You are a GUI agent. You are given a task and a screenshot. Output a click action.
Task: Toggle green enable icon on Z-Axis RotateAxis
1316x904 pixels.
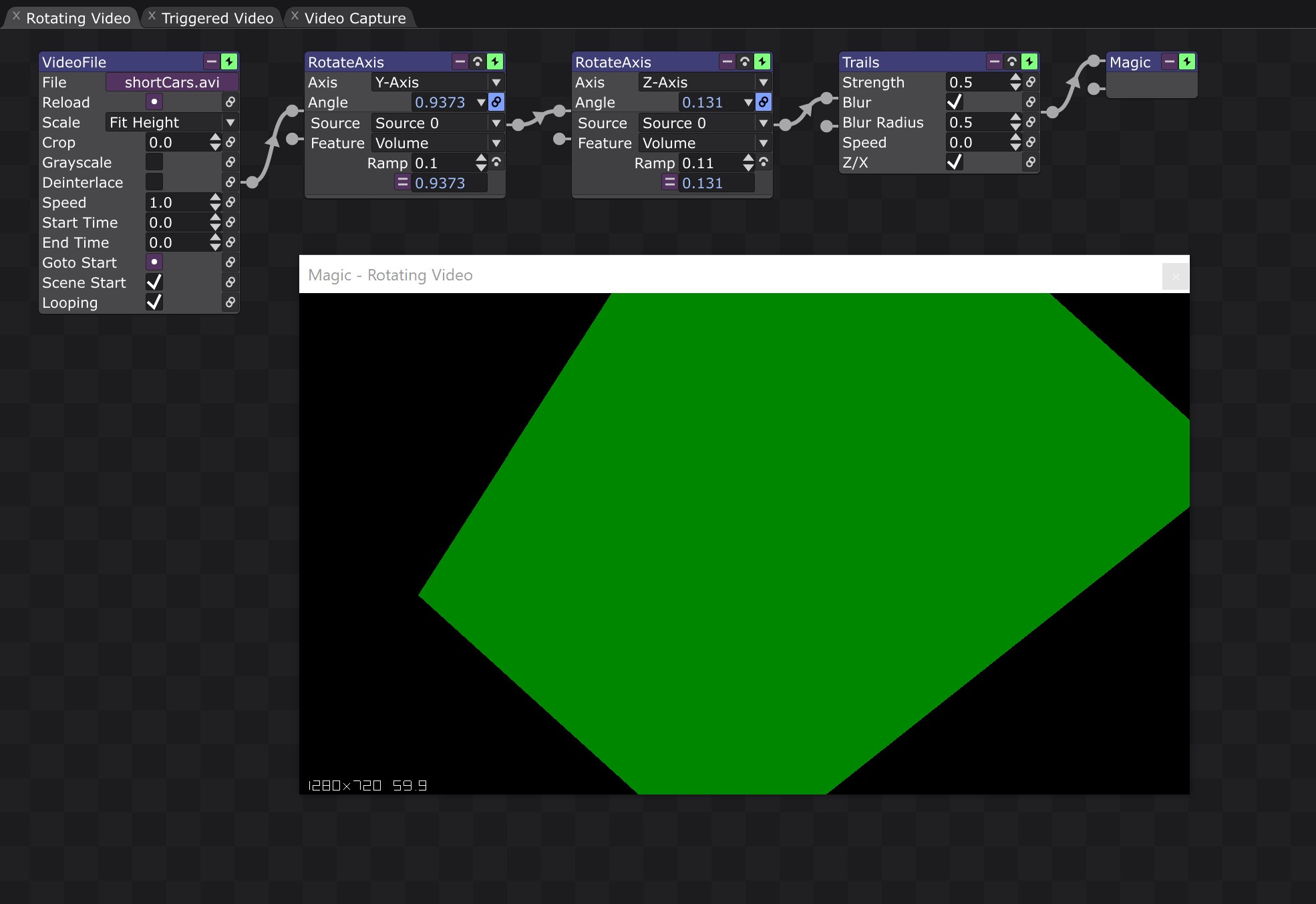point(762,62)
